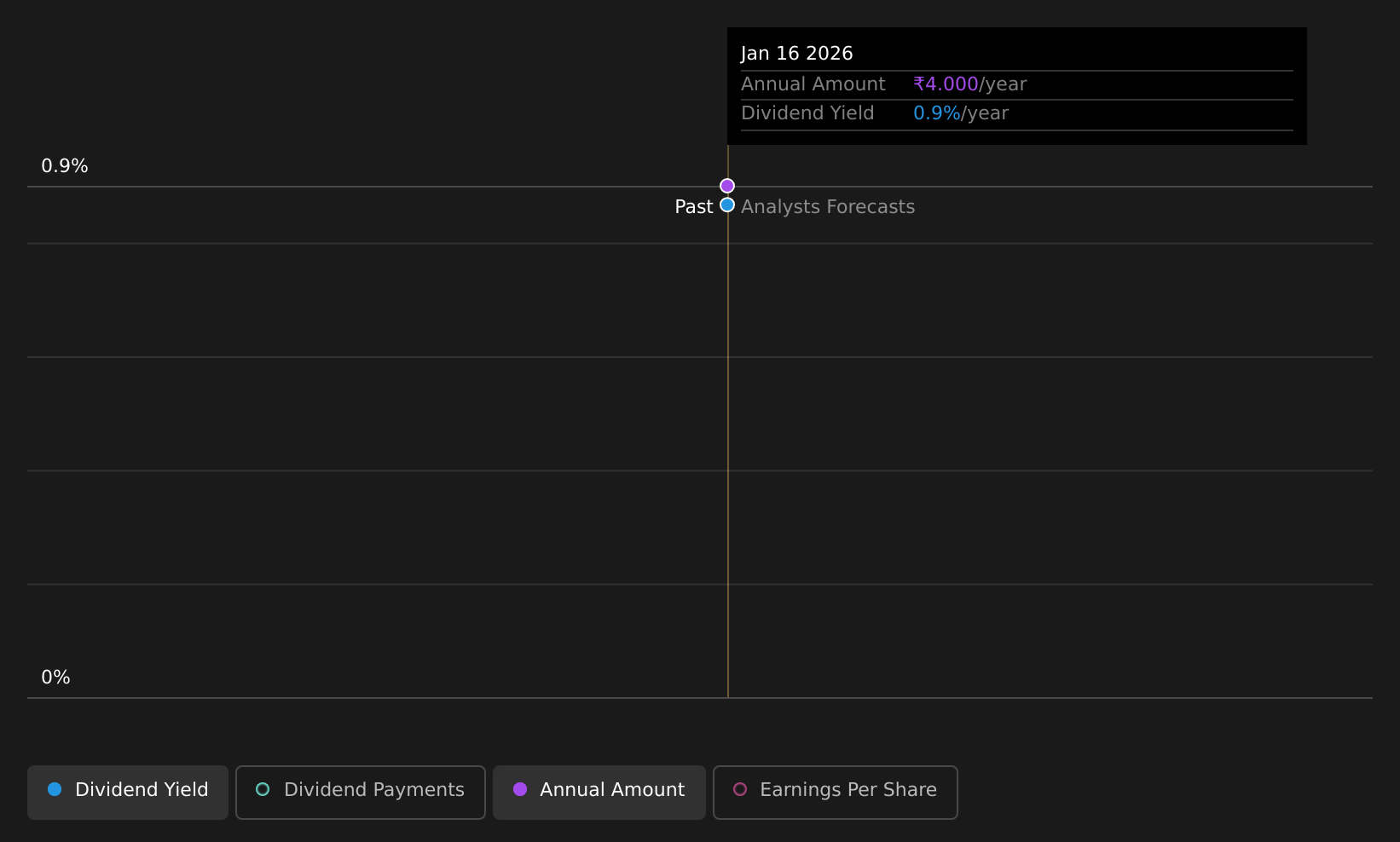The image size is (1400, 842).
Task: Click the Dividend Yield row in tooltip
Action: [1017, 114]
